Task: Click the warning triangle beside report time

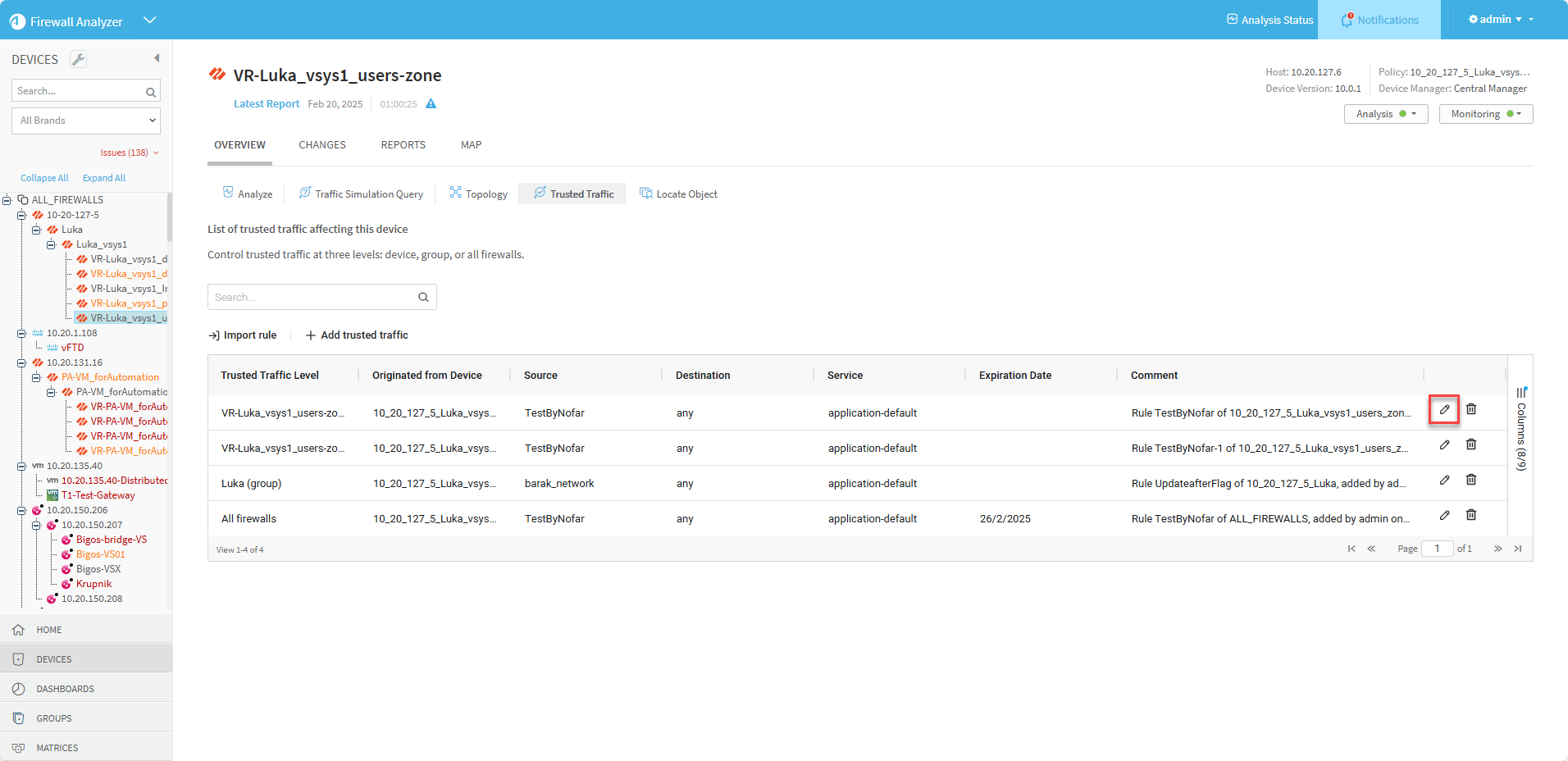Action: (431, 104)
